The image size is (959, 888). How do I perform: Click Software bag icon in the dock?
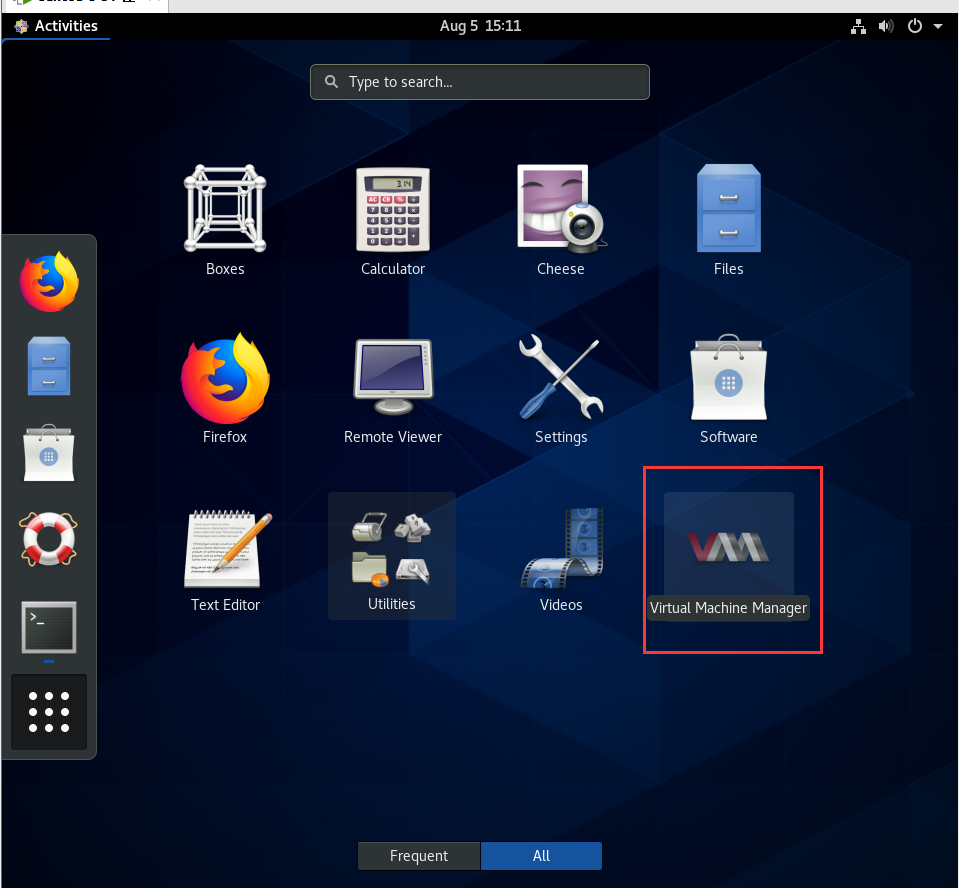coord(49,453)
